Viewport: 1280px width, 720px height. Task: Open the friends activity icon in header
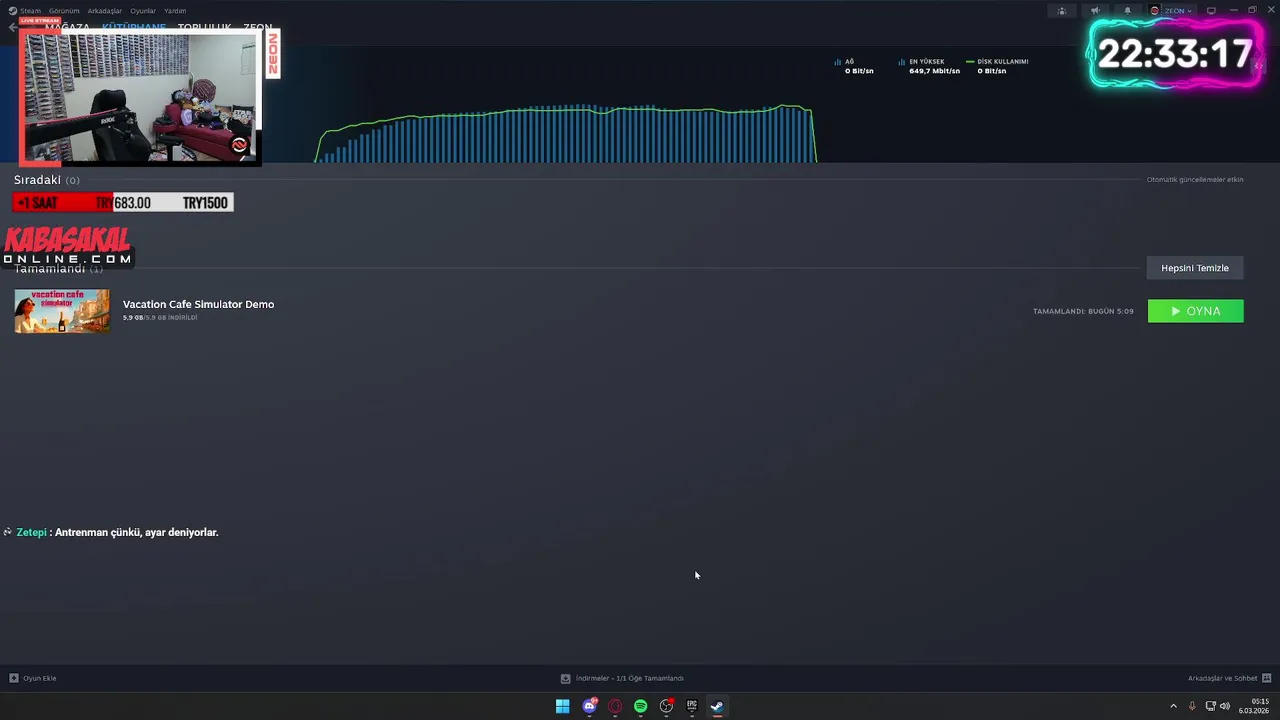coord(1062,11)
